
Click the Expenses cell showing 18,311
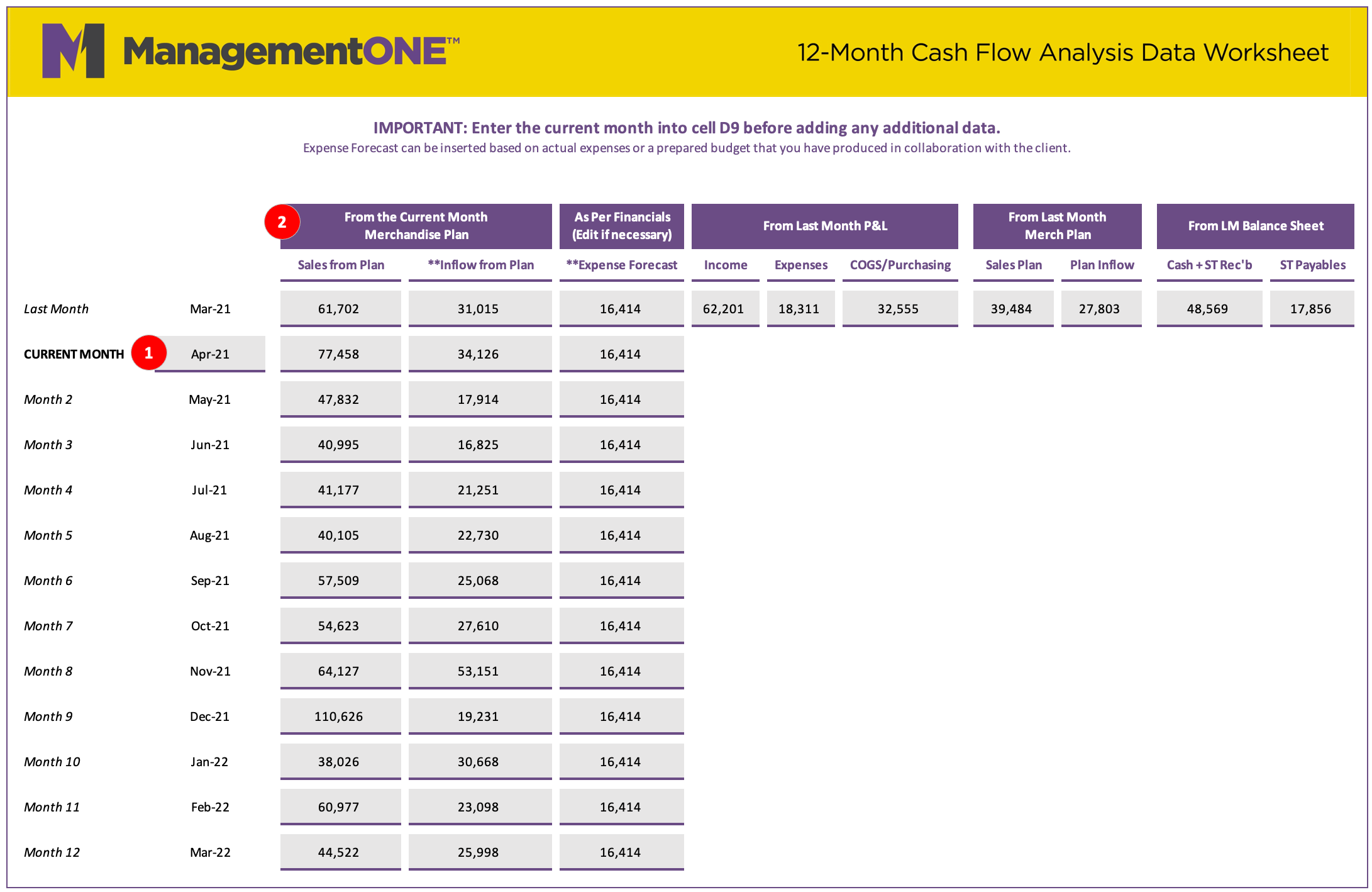pyautogui.click(x=800, y=308)
